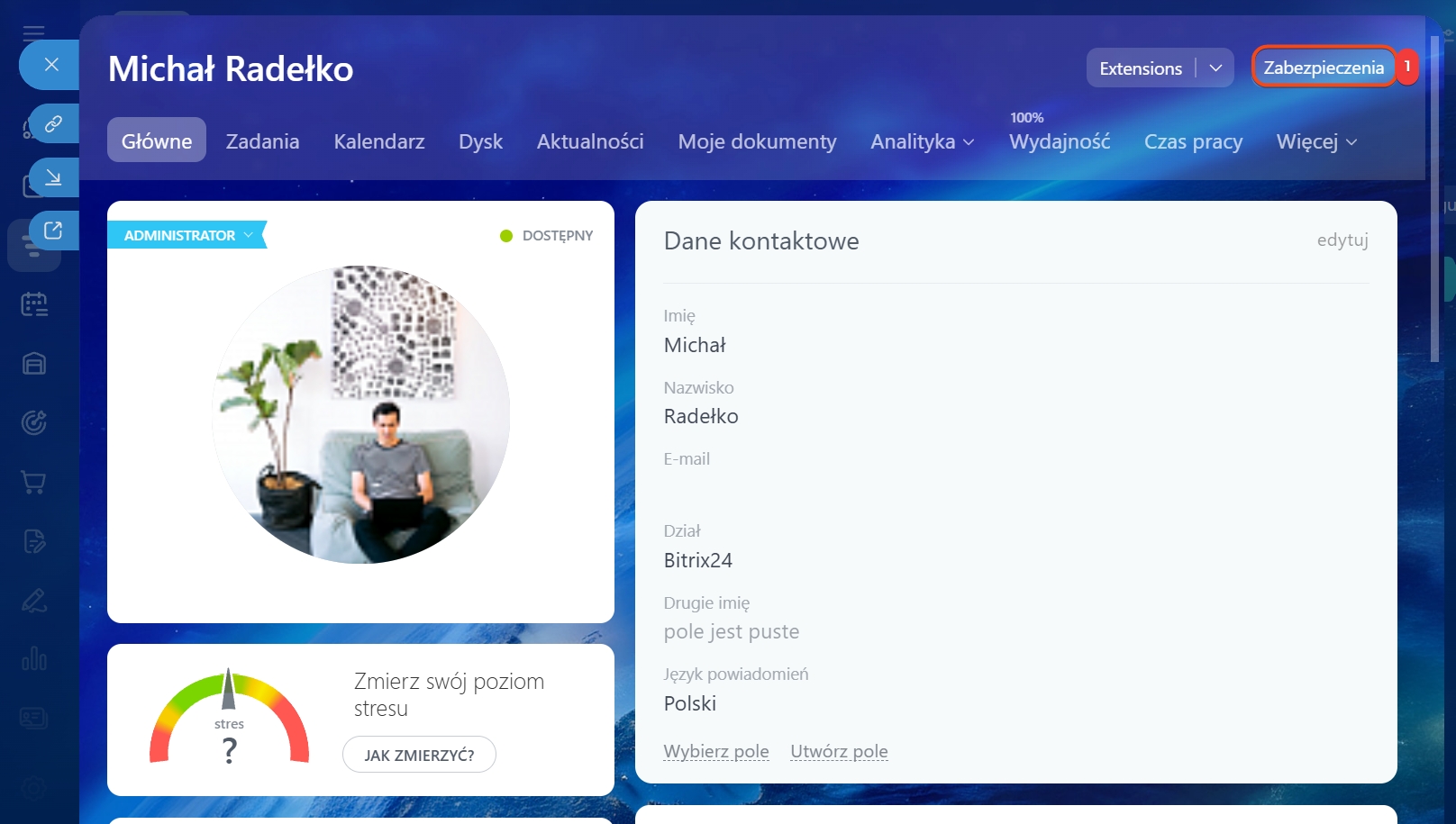Open the Więcej dropdown menu

(x=1315, y=141)
